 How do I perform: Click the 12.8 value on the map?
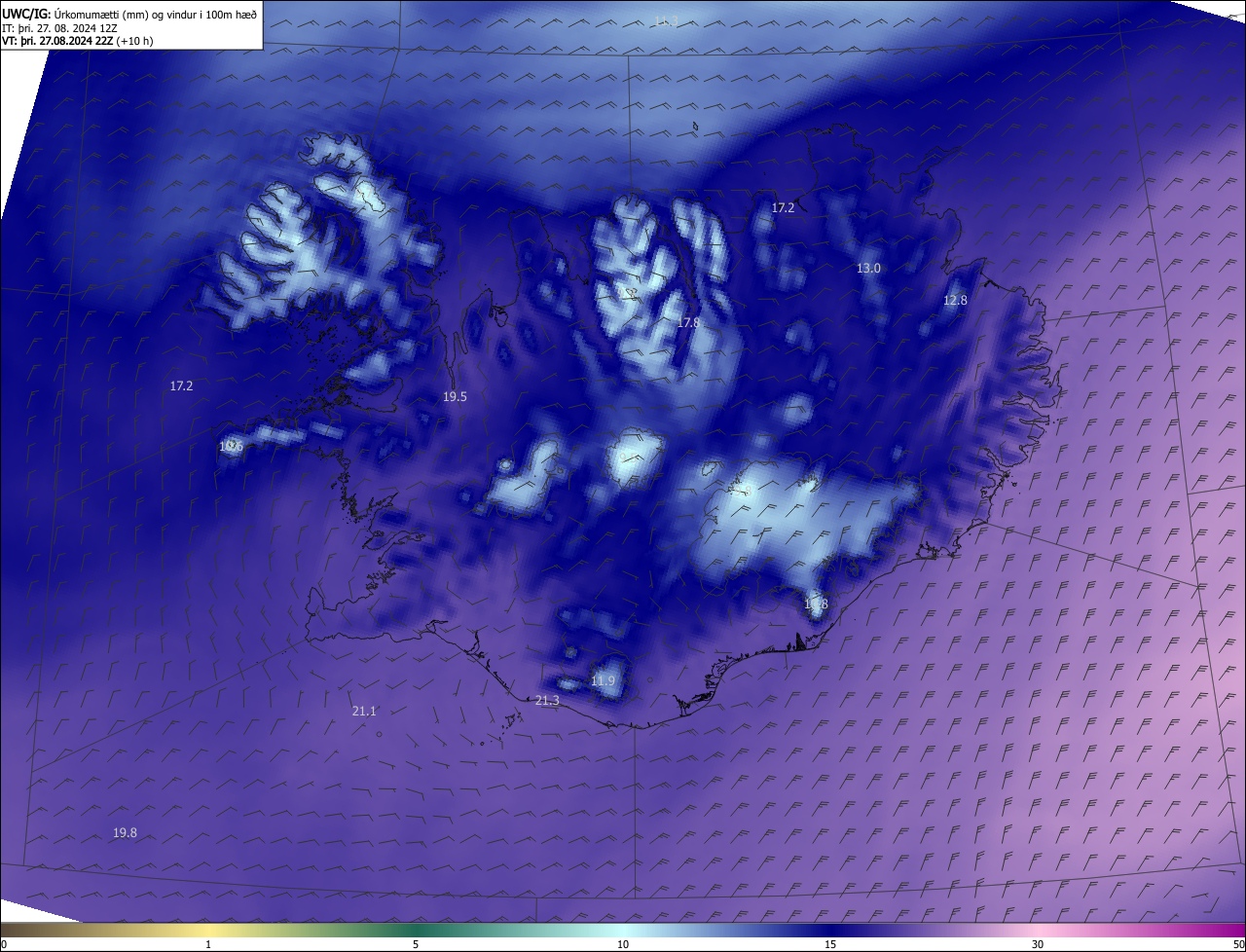click(x=955, y=301)
